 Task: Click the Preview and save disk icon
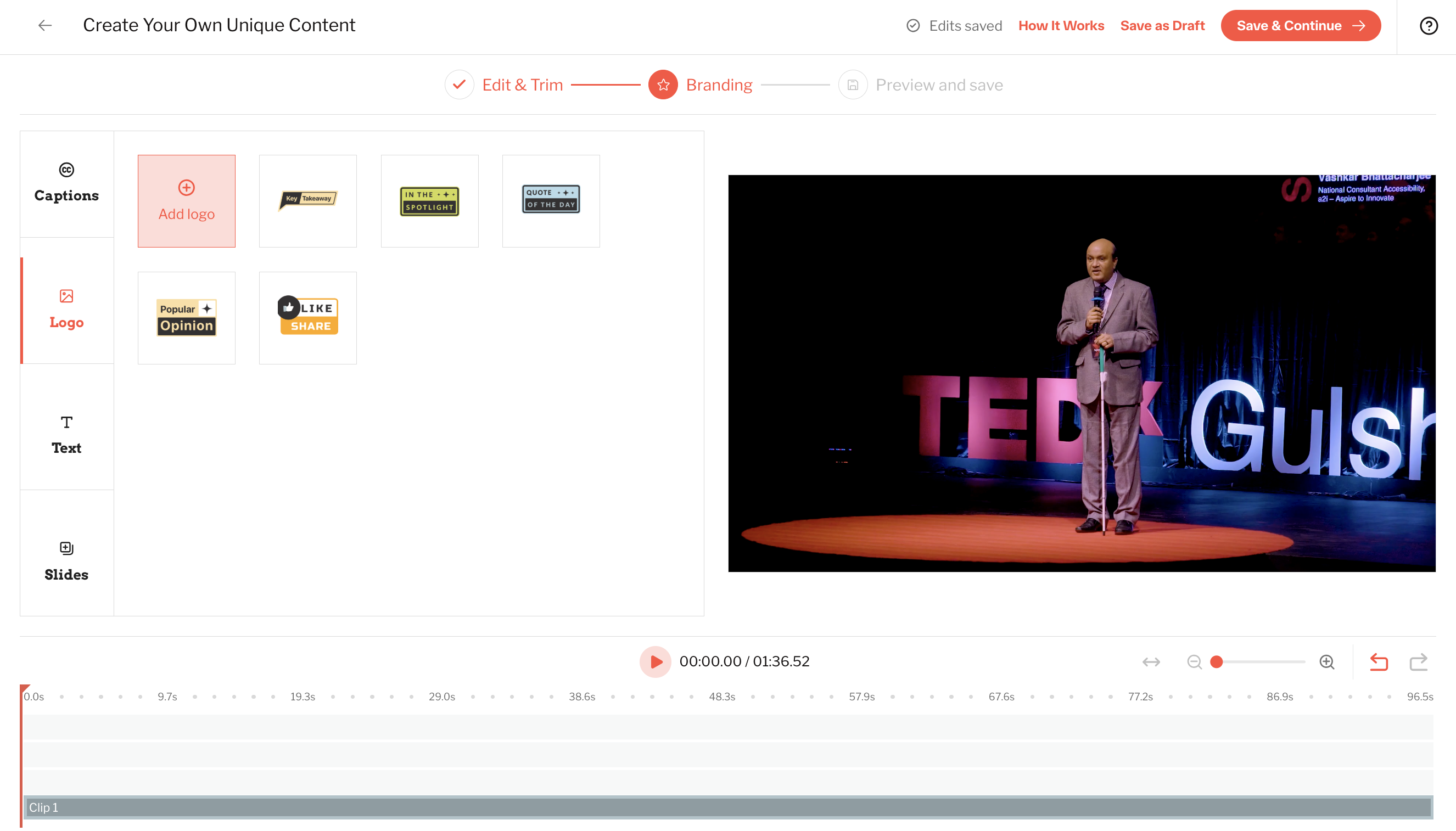(x=853, y=85)
